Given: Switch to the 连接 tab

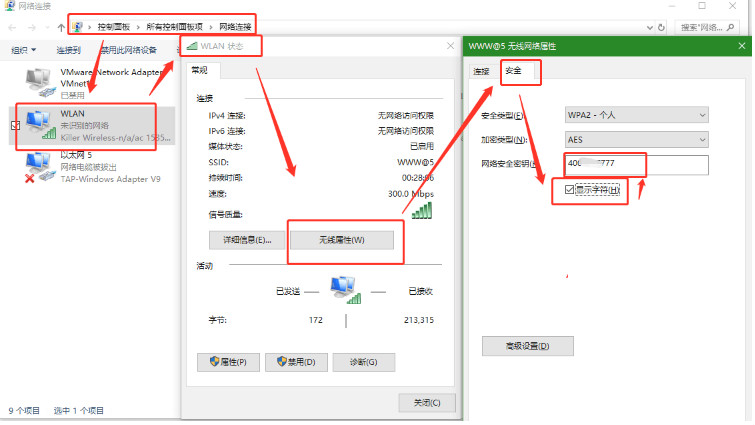Looking at the screenshot, I should 481,71.
